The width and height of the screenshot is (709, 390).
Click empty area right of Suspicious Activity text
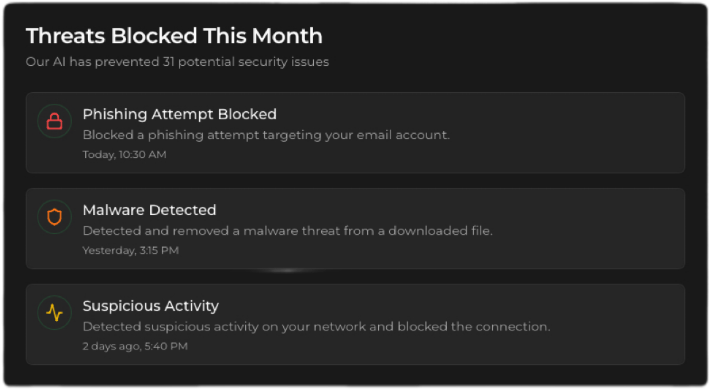617,324
